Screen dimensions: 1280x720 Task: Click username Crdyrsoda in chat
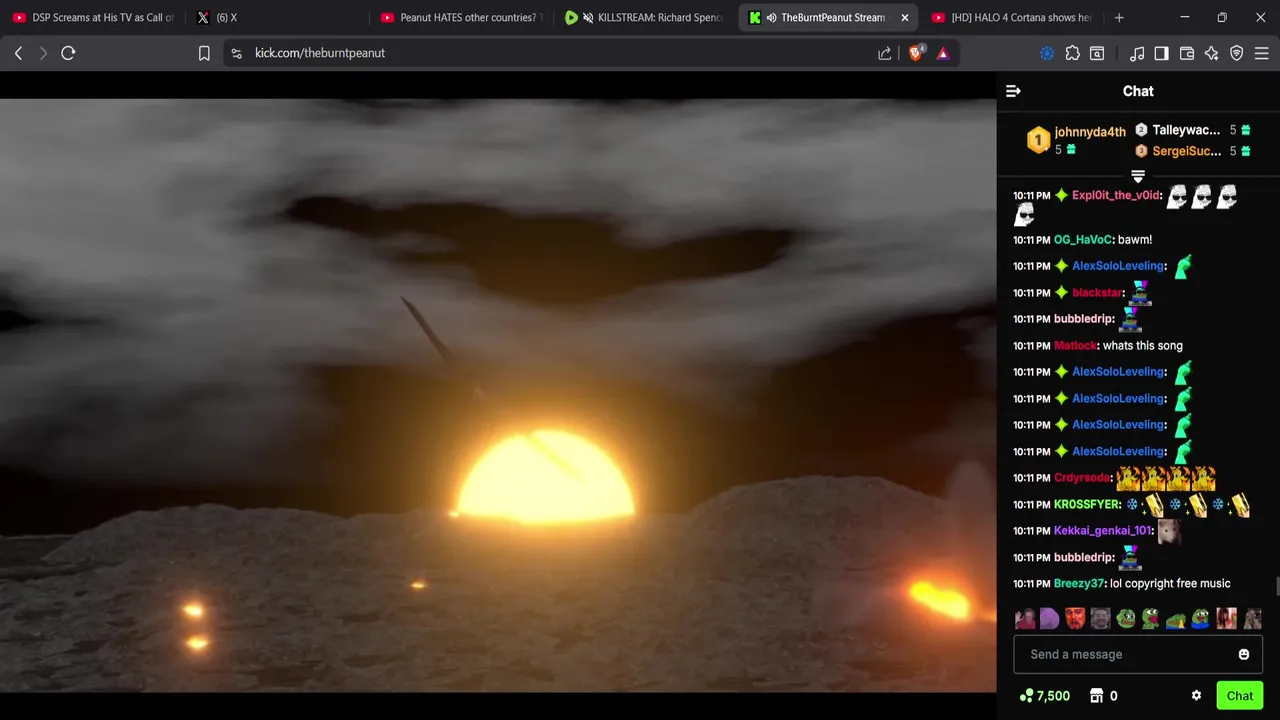tap(1082, 478)
